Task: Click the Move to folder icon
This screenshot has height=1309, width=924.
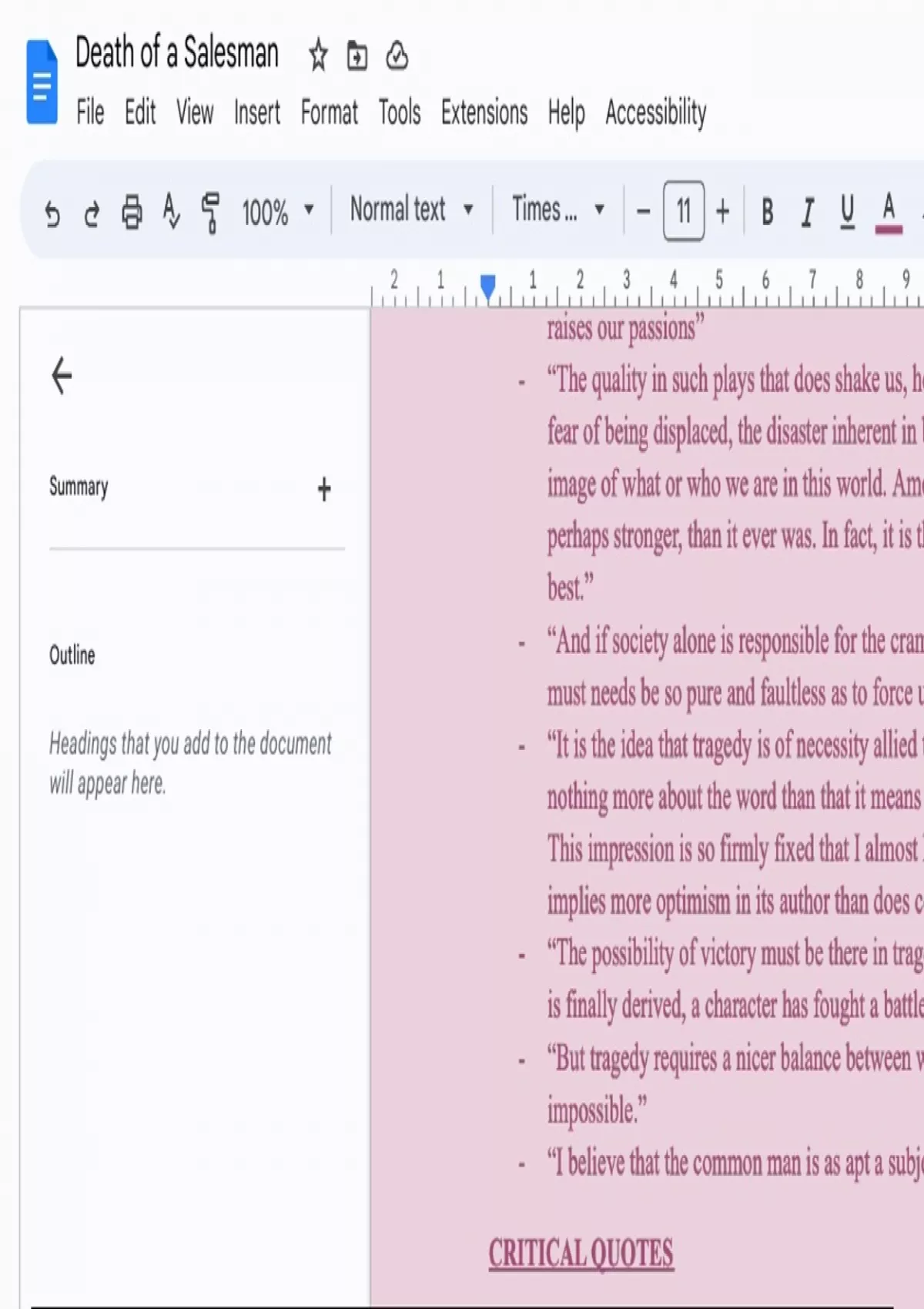Action: point(357,55)
